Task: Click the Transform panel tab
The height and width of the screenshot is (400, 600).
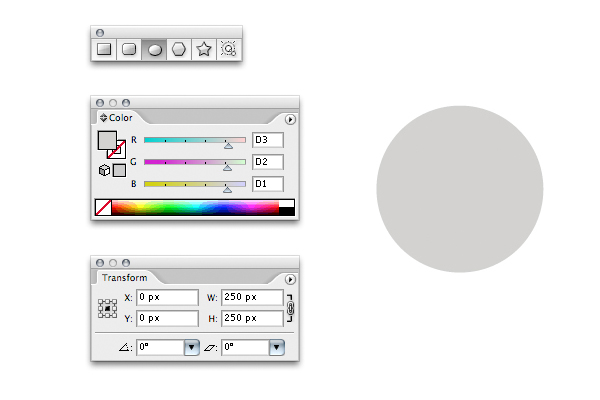Action: tap(124, 278)
